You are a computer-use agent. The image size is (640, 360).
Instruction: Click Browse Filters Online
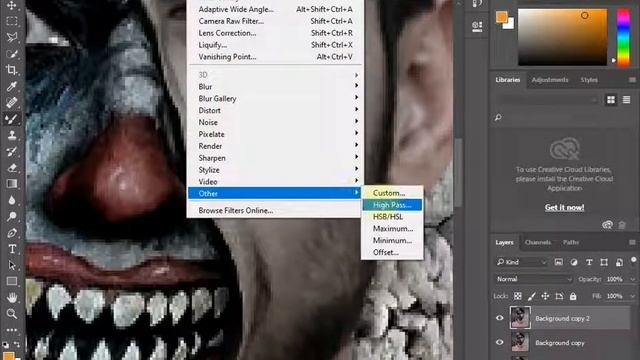[236, 211]
